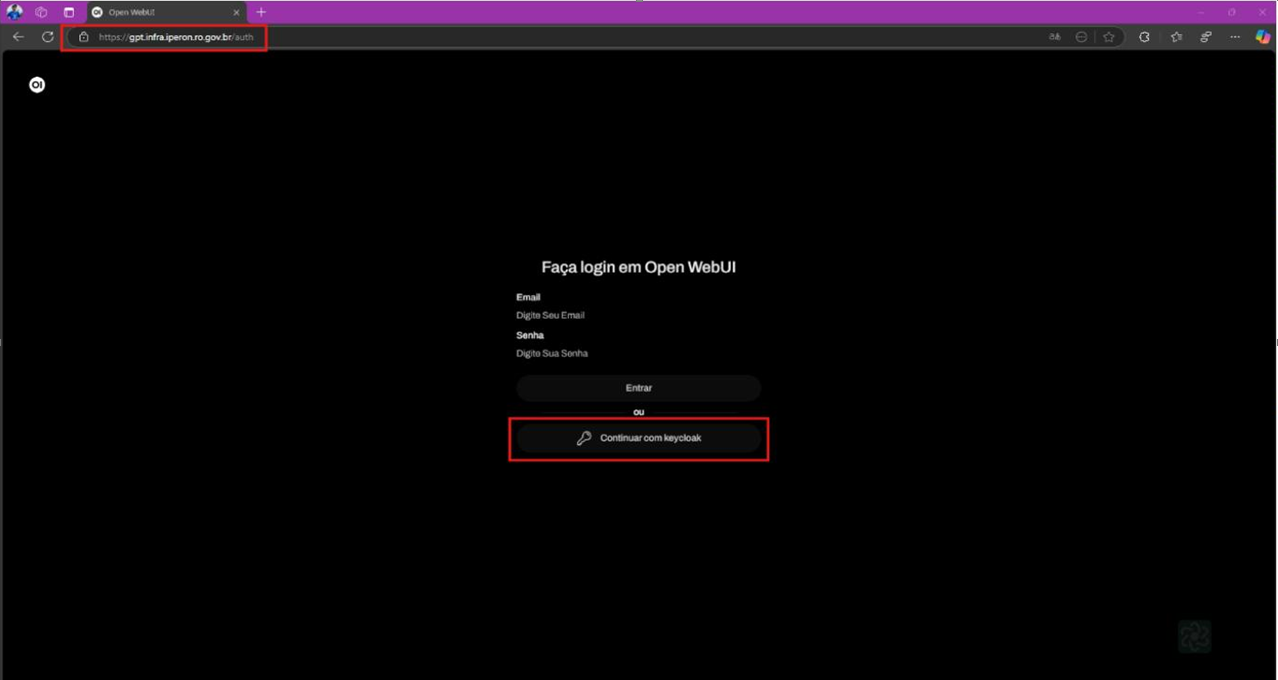Focus the Senha password field

pyautogui.click(x=638, y=353)
